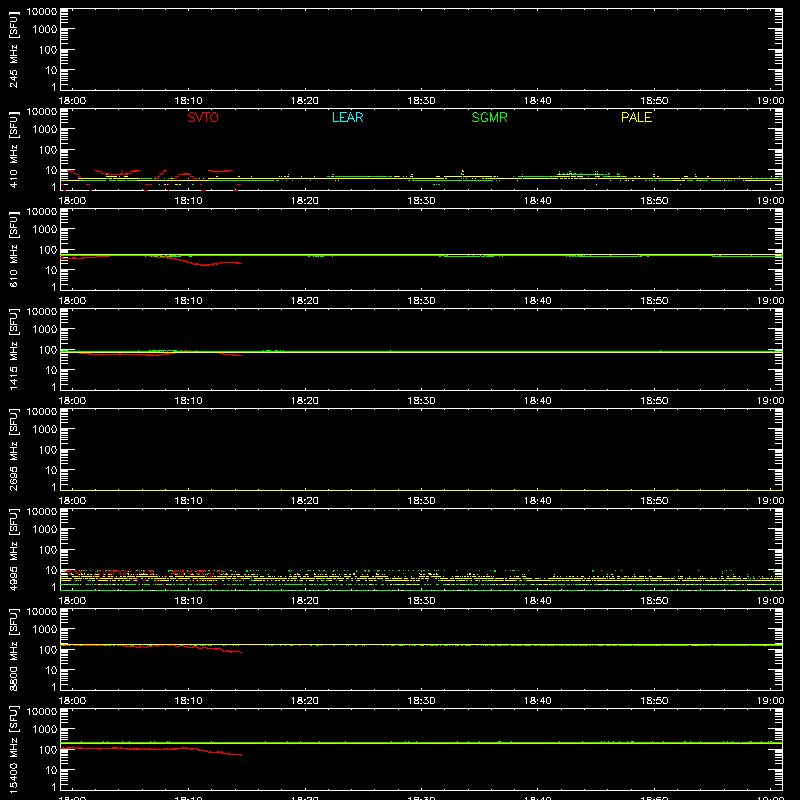Click 18:00 under the 245 MHz panel
This screenshot has width=800, height=800.
(72, 101)
